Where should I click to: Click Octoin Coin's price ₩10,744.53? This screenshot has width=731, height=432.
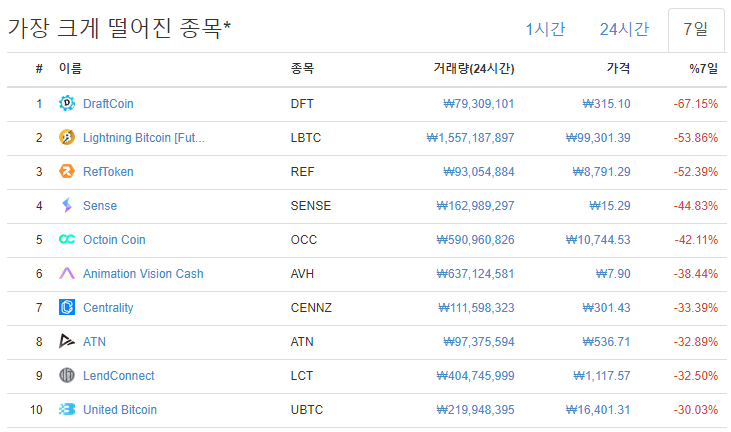(598, 239)
